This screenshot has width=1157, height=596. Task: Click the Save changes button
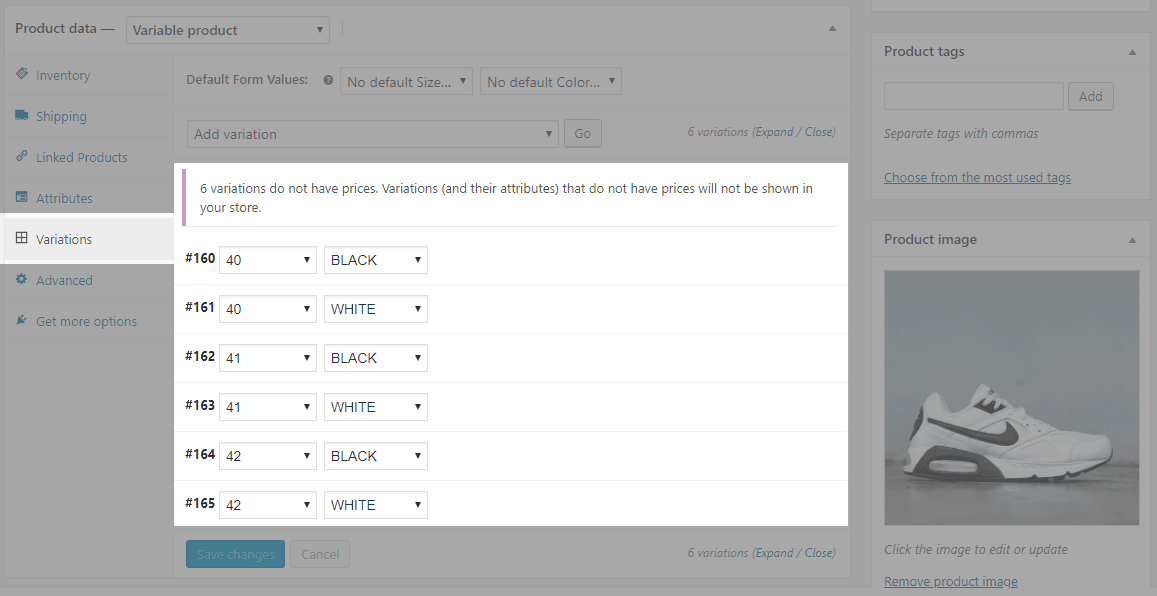point(235,554)
